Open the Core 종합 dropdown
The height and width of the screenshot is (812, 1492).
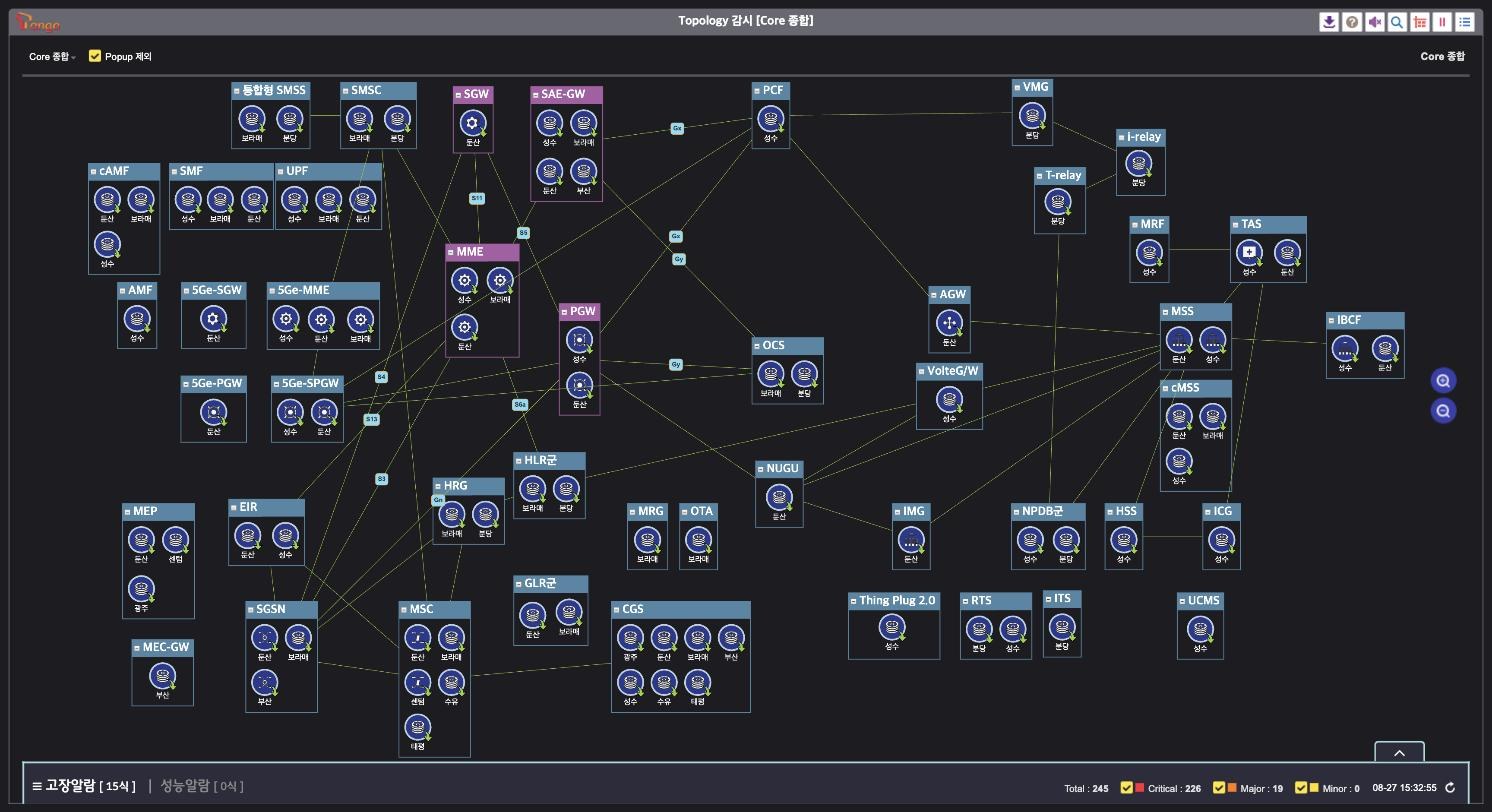pos(52,57)
